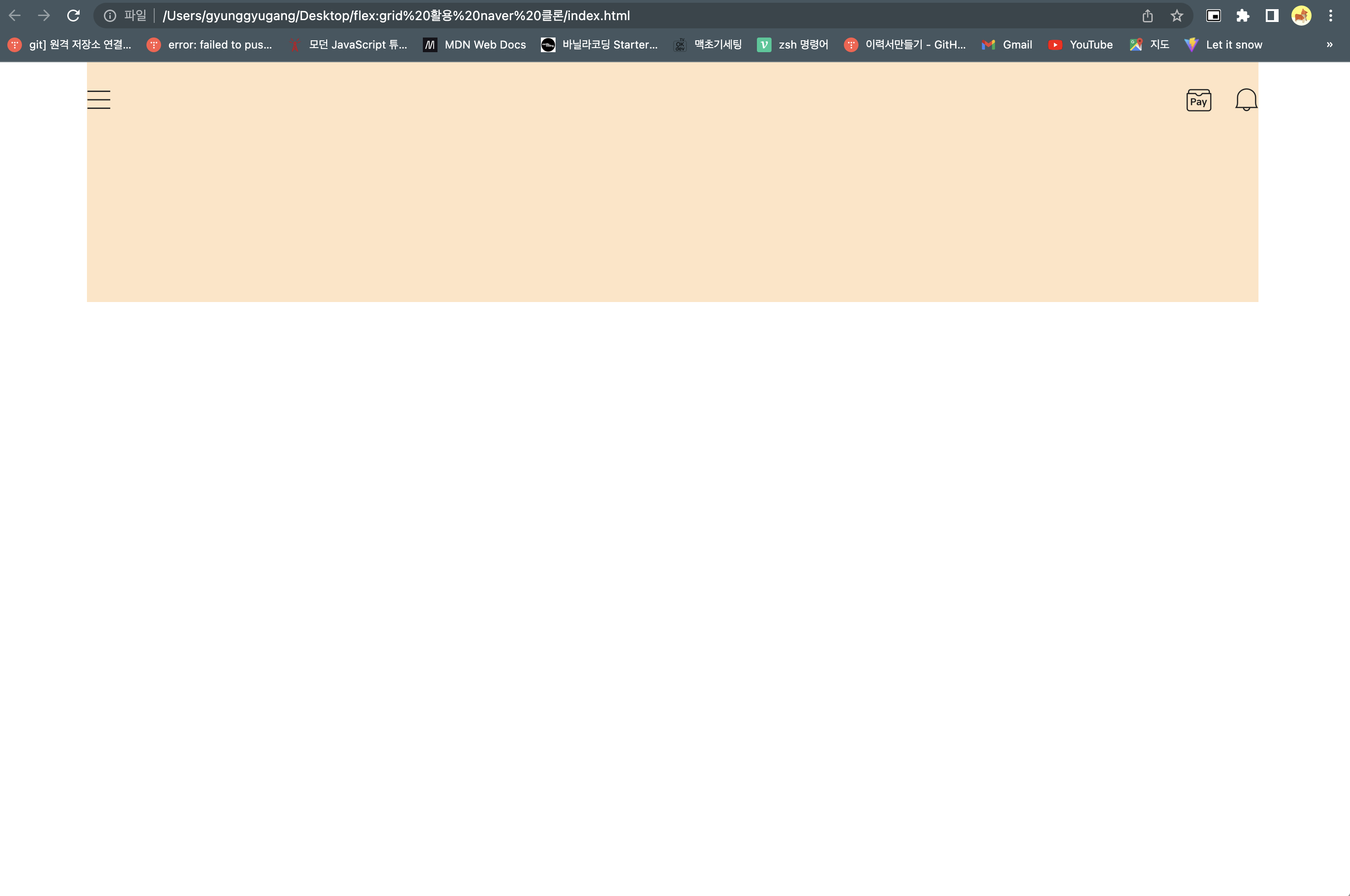Click the address bar URL
1350x896 pixels.
click(396, 16)
